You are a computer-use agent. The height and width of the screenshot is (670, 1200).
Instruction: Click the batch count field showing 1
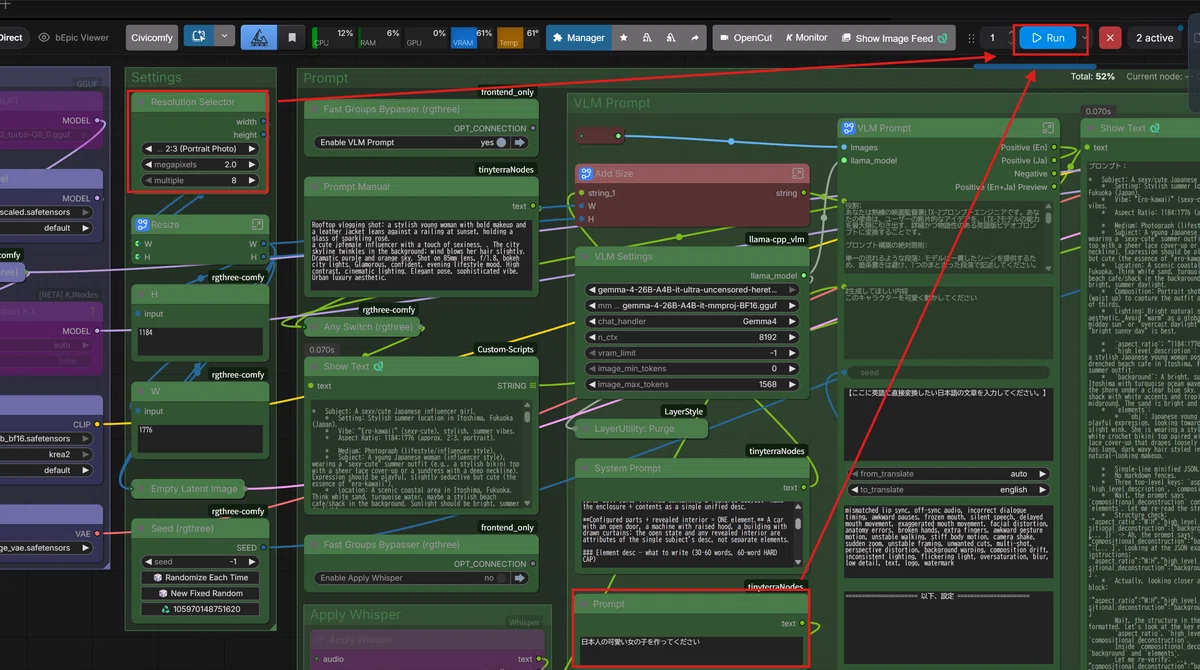click(x=992, y=38)
